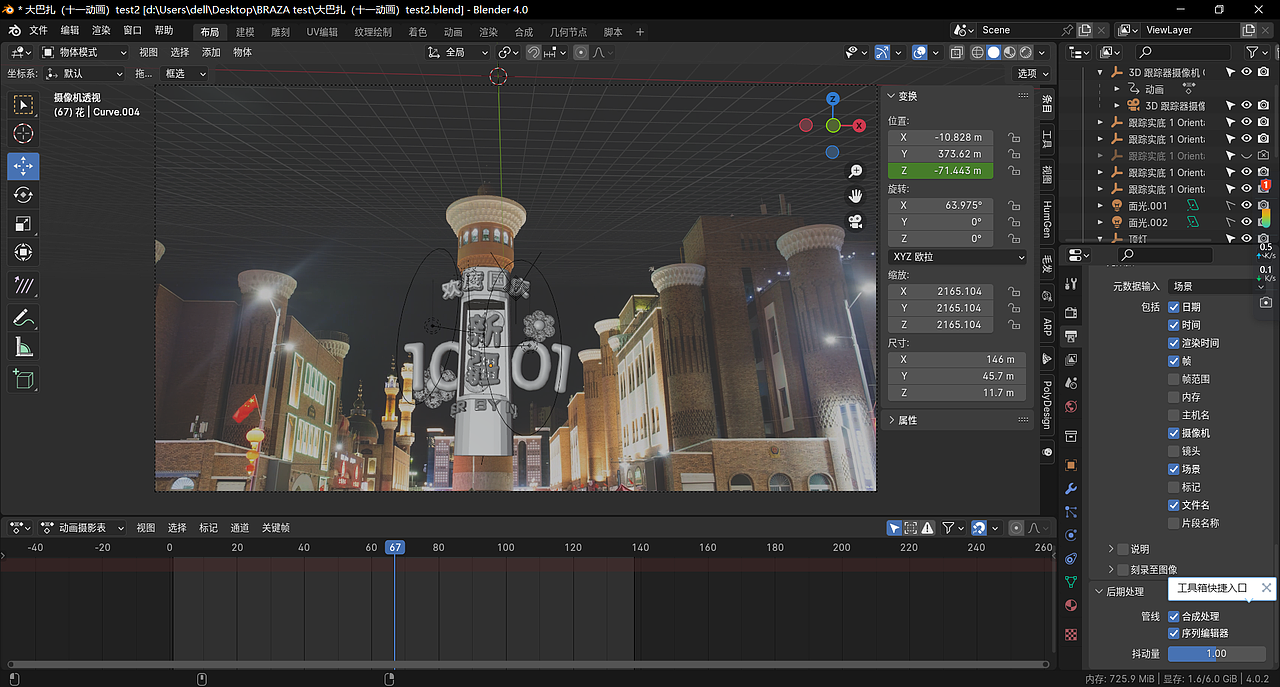
Task: Switch to the 着色 workspace tab
Action: [x=417, y=32]
